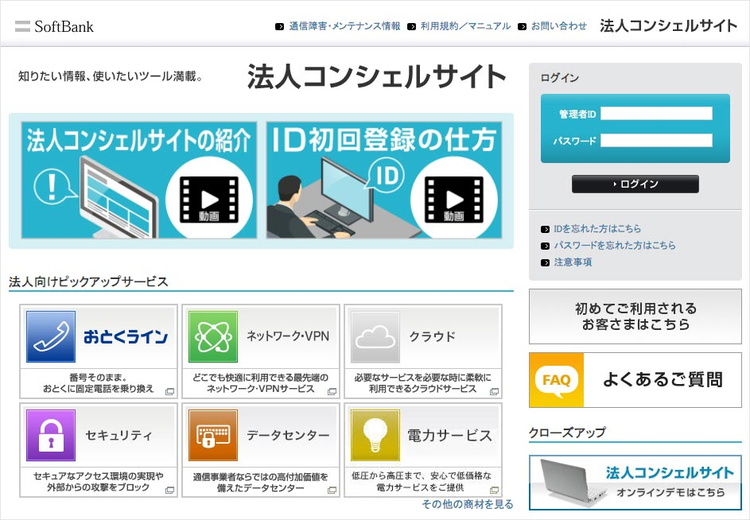Open IDを忘れた方はこちら link
Viewport: 750px width, 520px height.
[598, 229]
